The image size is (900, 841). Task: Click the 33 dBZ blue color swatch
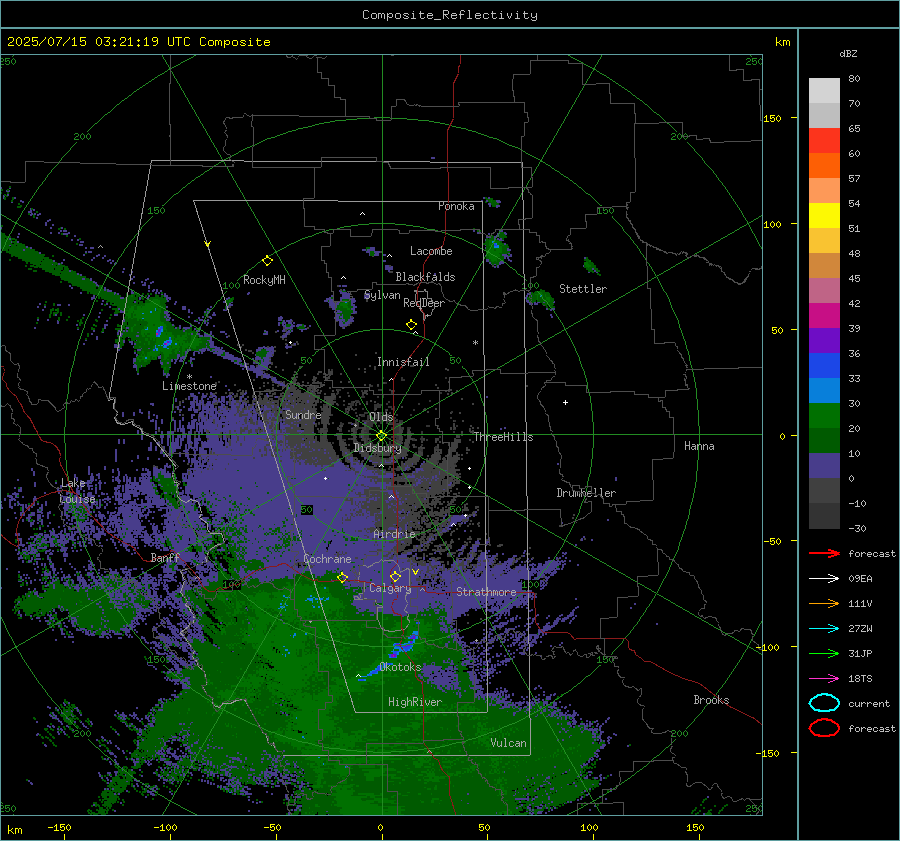824,366
